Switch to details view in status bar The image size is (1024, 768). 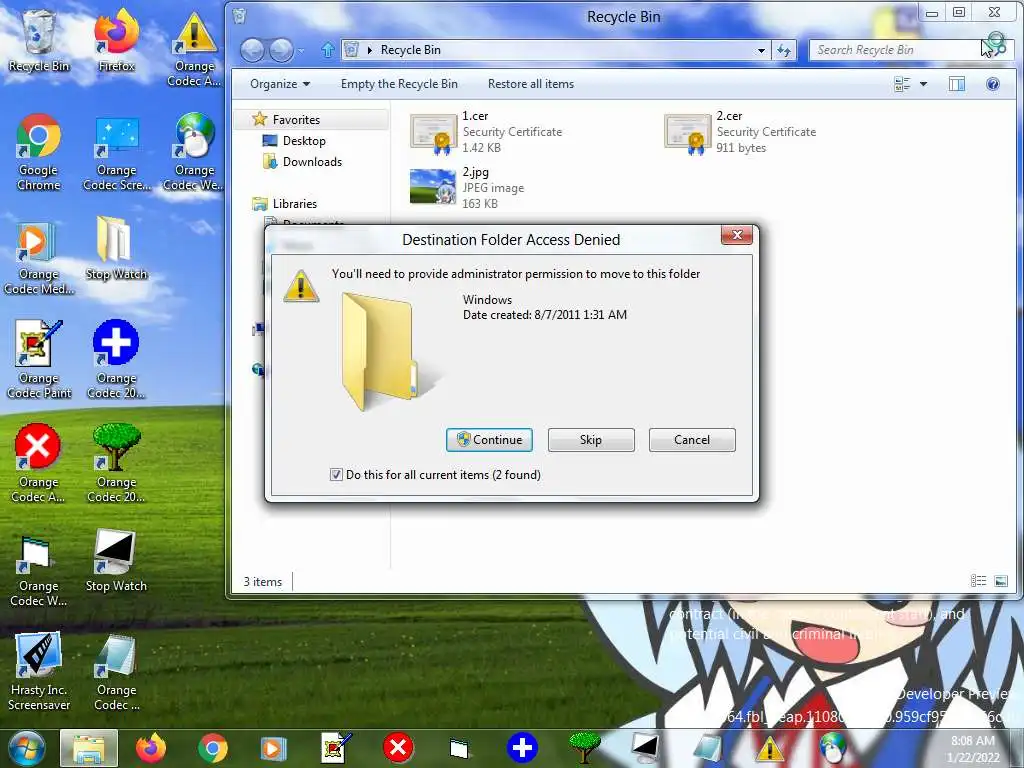[x=978, y=581]
